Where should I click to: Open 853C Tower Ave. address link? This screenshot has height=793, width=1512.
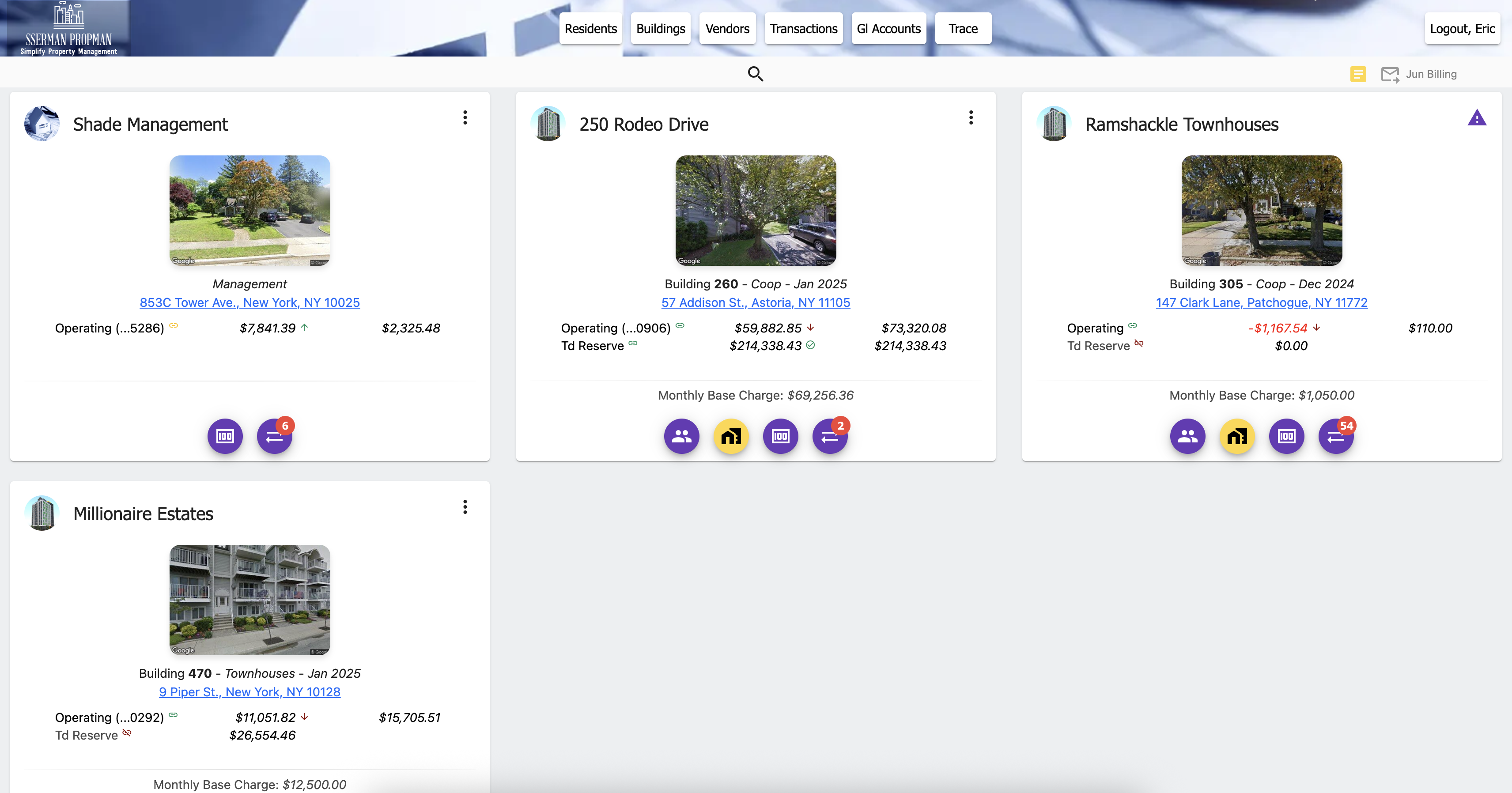click(249, 302)
